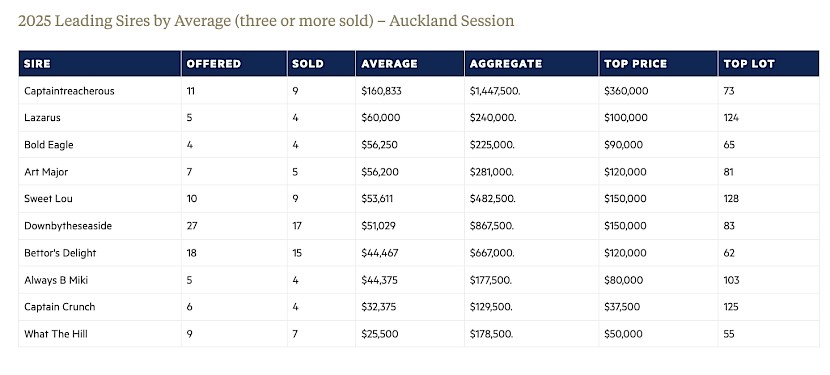The image size is (830, 375).
Task: Click the 2025 Leading Sires heading
Action: [266, 21]
